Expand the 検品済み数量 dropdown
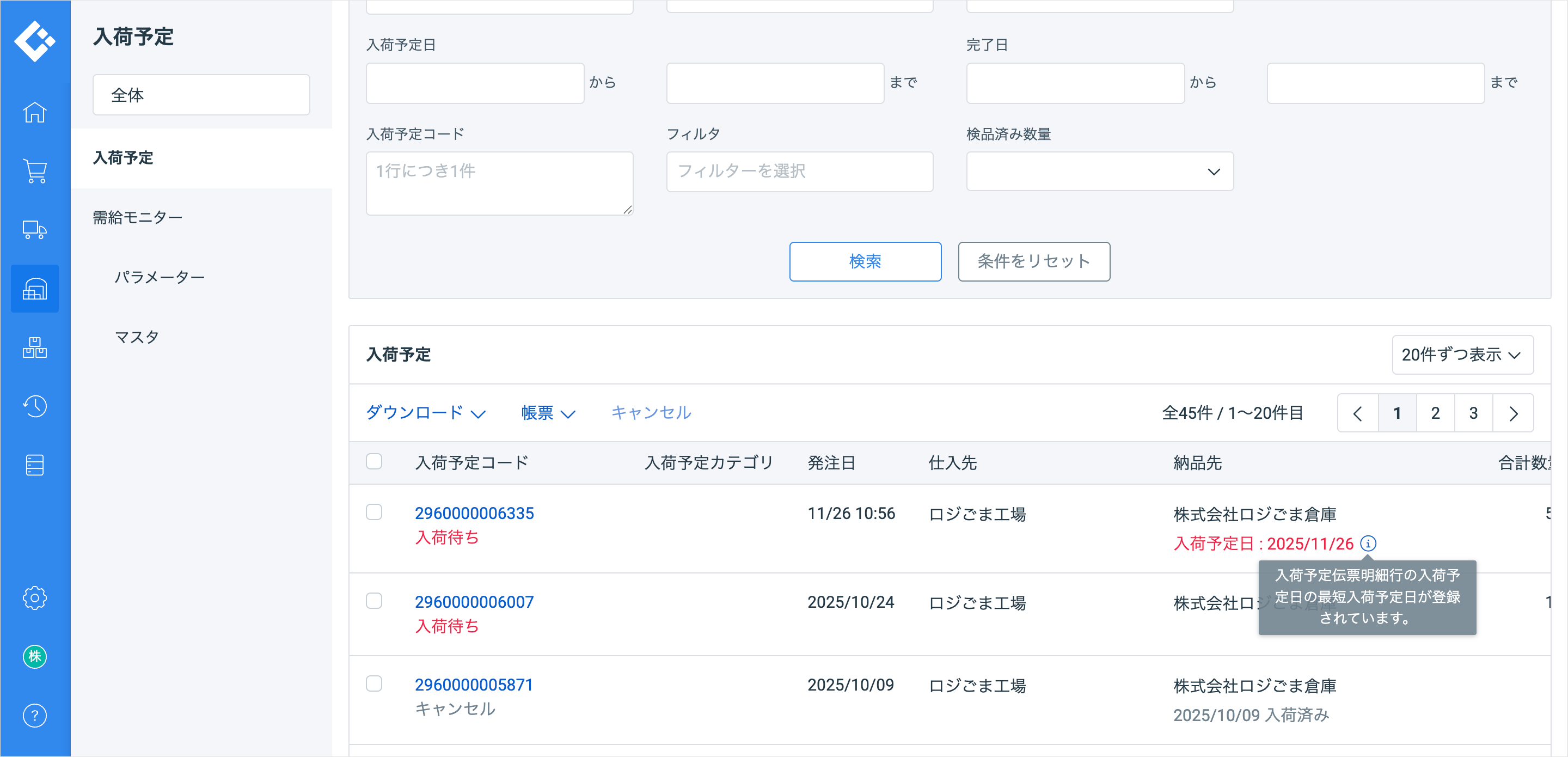Viewport: 1568px width, 757px height. (x=1099, y=172)
